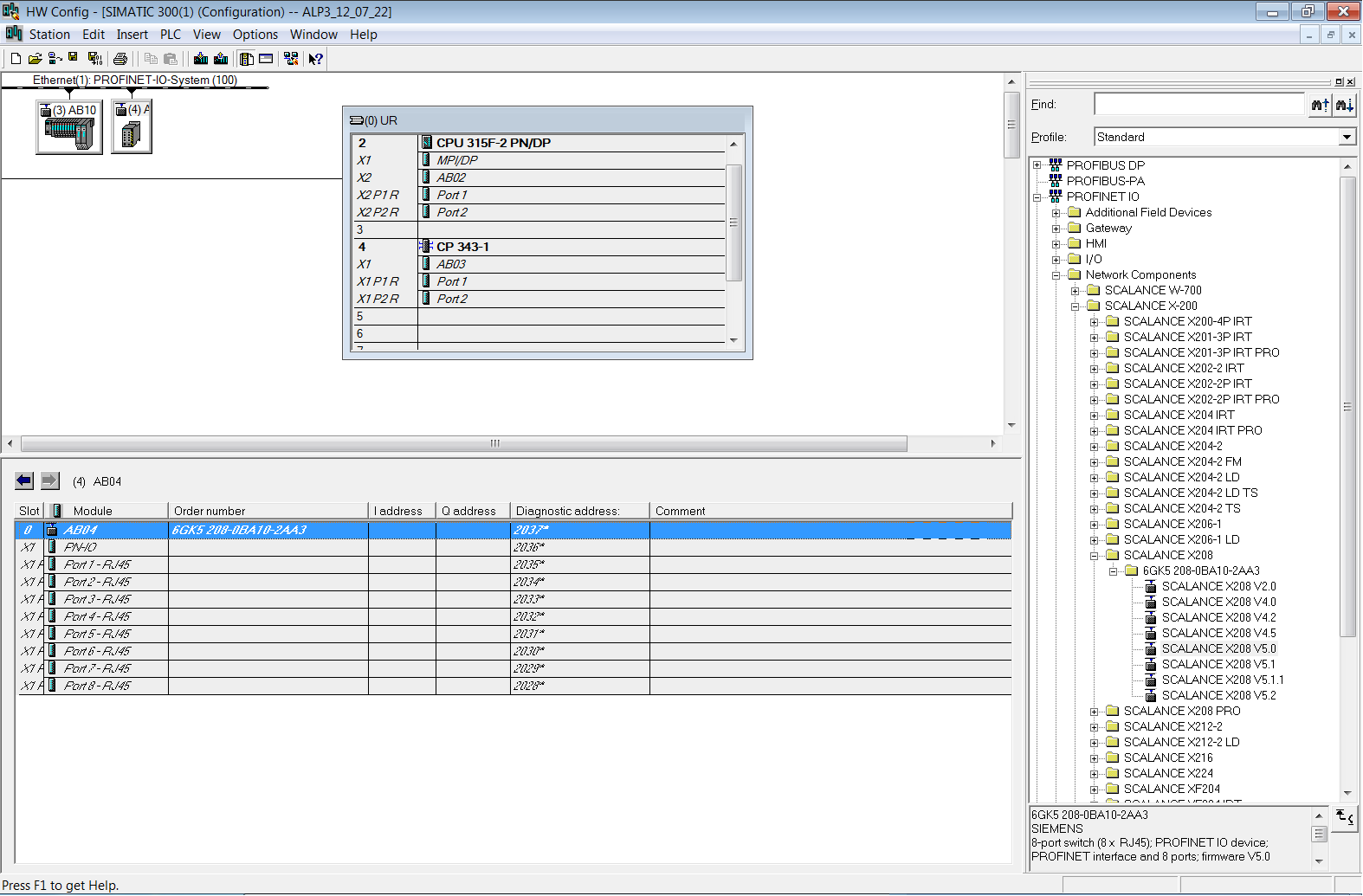
Task: Select the PN-IO module row
Action: pyautogui.click(x=514, y=547)
